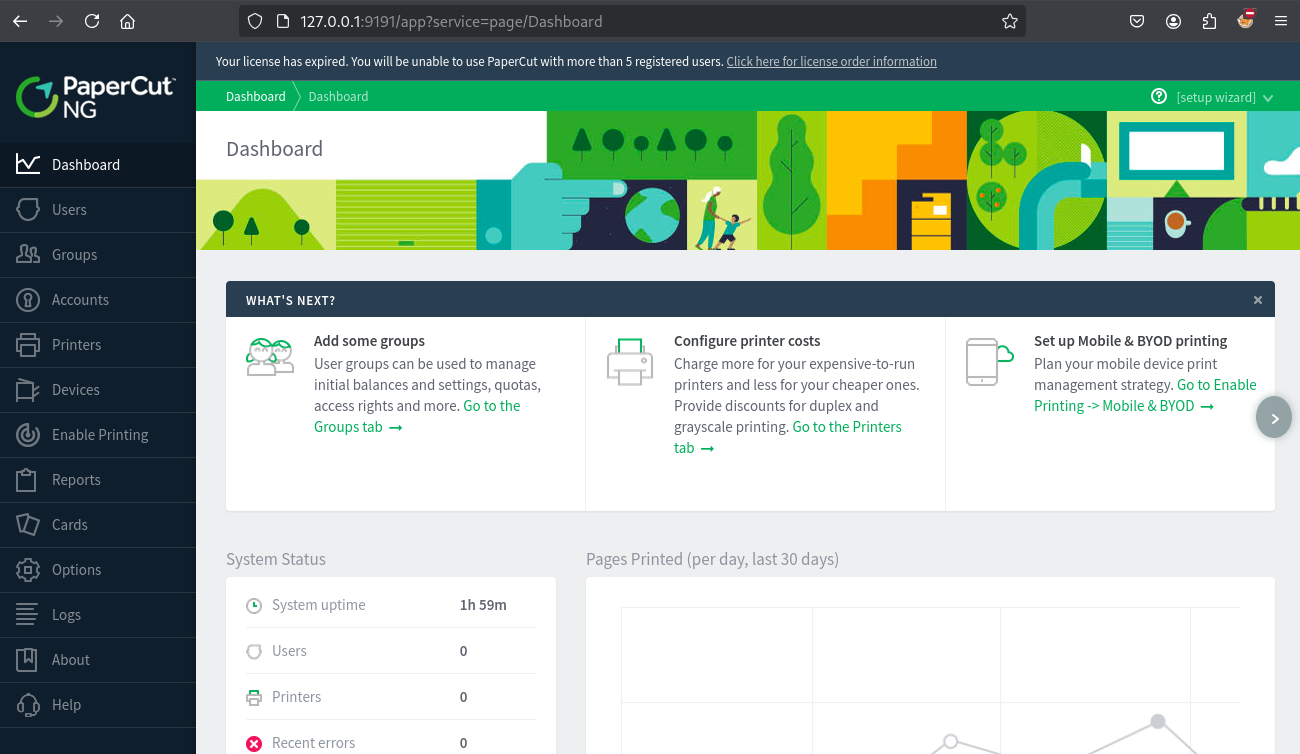Open the browser extensions puzzle icon
This screenshot has height=754, width=1300.
tap(1209, 21)
